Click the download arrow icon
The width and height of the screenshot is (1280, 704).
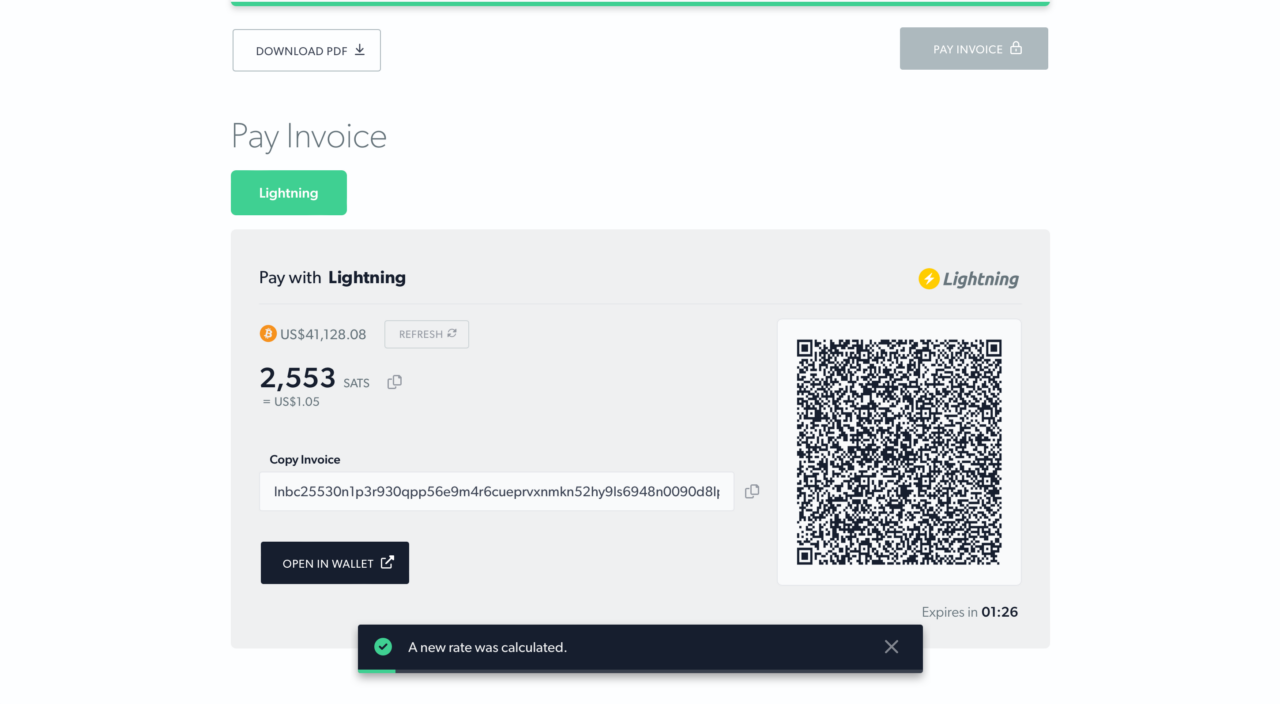click(x=360, y=50)
